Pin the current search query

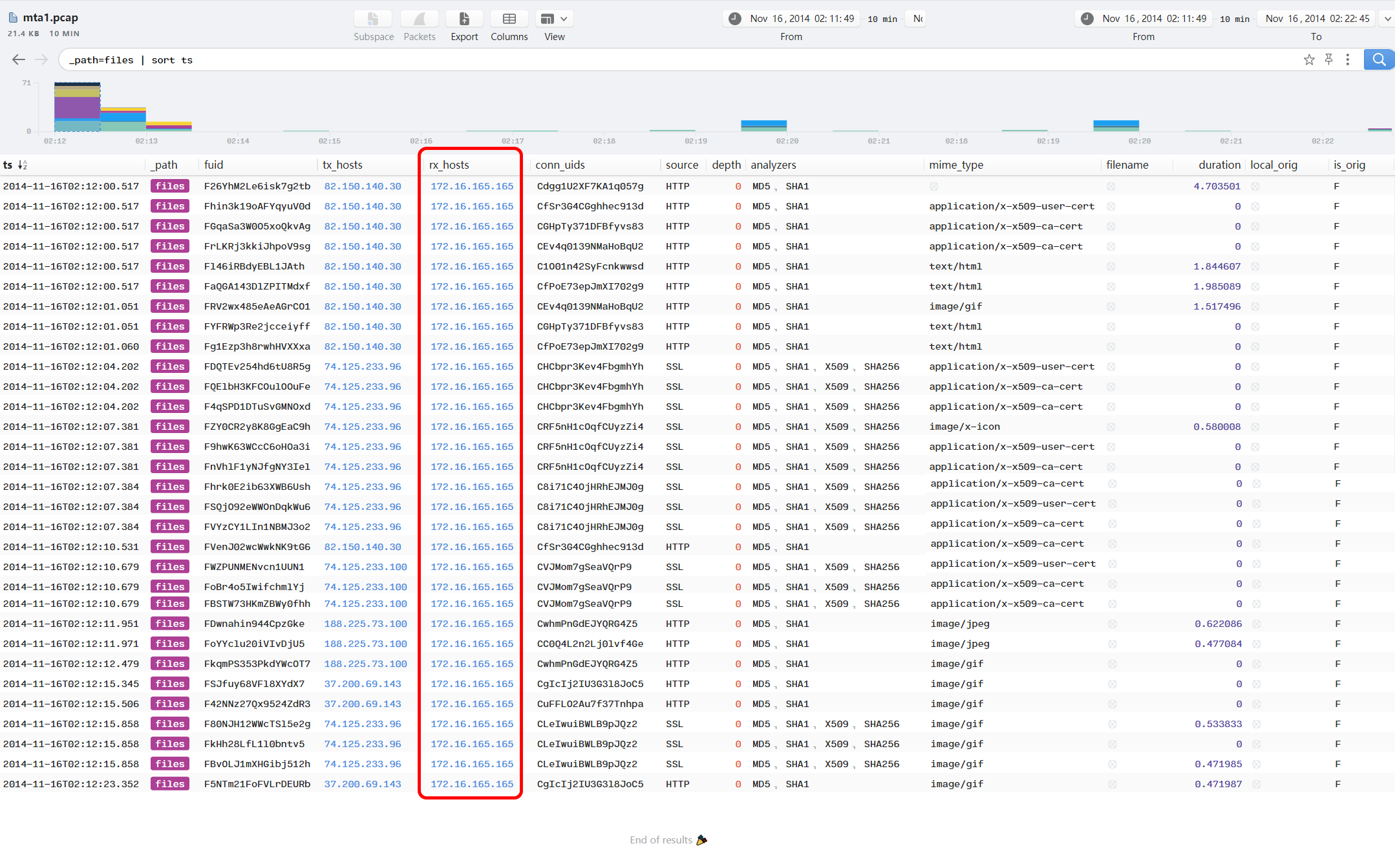pos(1328,59)
